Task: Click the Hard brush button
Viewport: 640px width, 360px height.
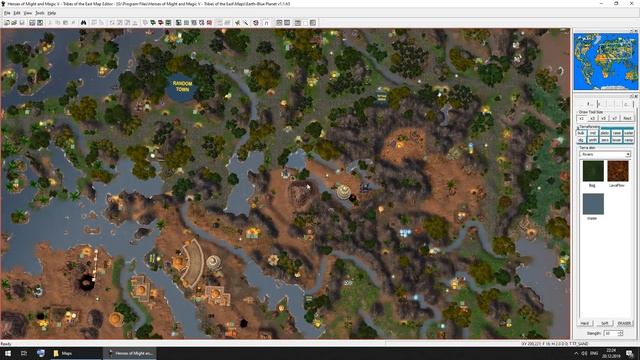Action: pyautogui.click(x=584, y=323)
